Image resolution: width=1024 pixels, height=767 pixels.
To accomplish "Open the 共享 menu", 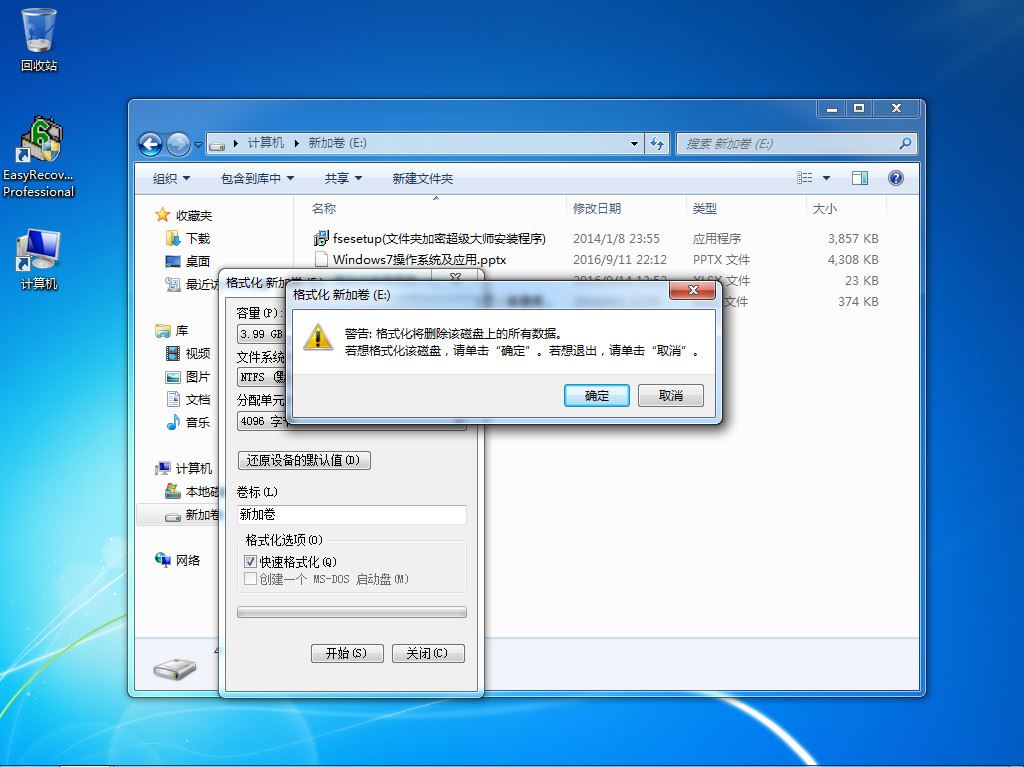I will tap(343, 178).
